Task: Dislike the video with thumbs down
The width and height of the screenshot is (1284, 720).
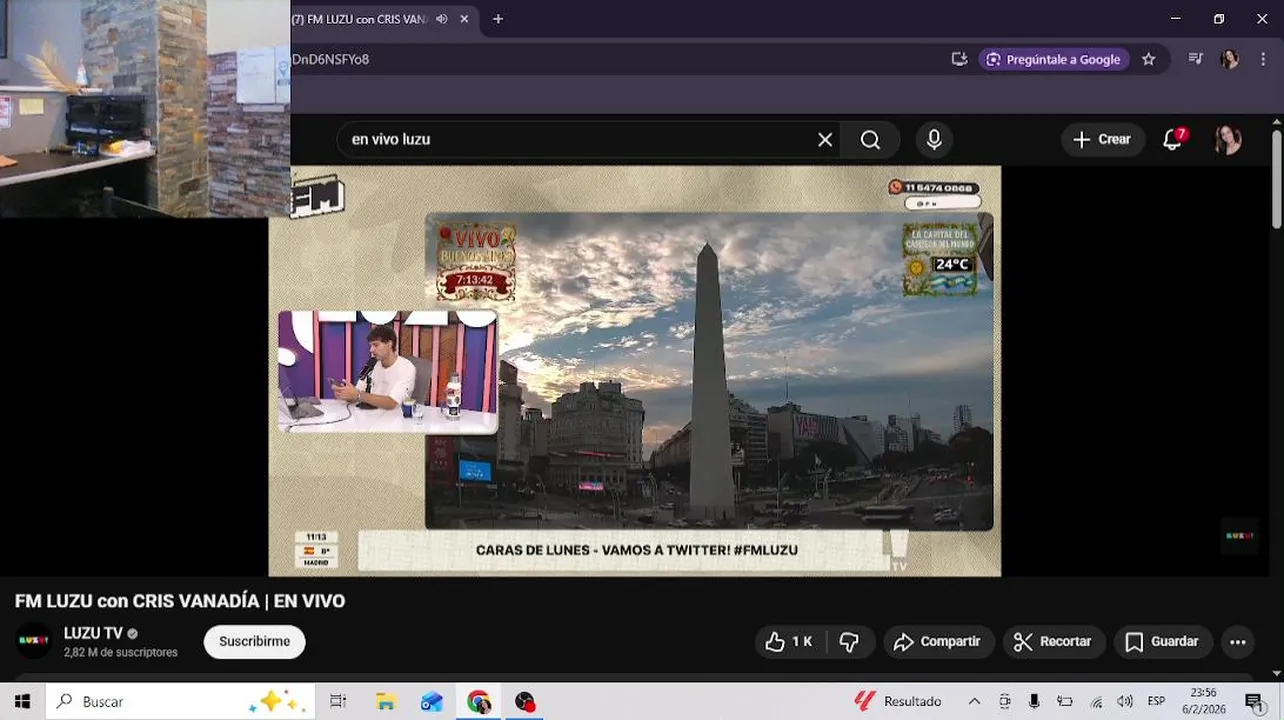Action: point(849,642)
